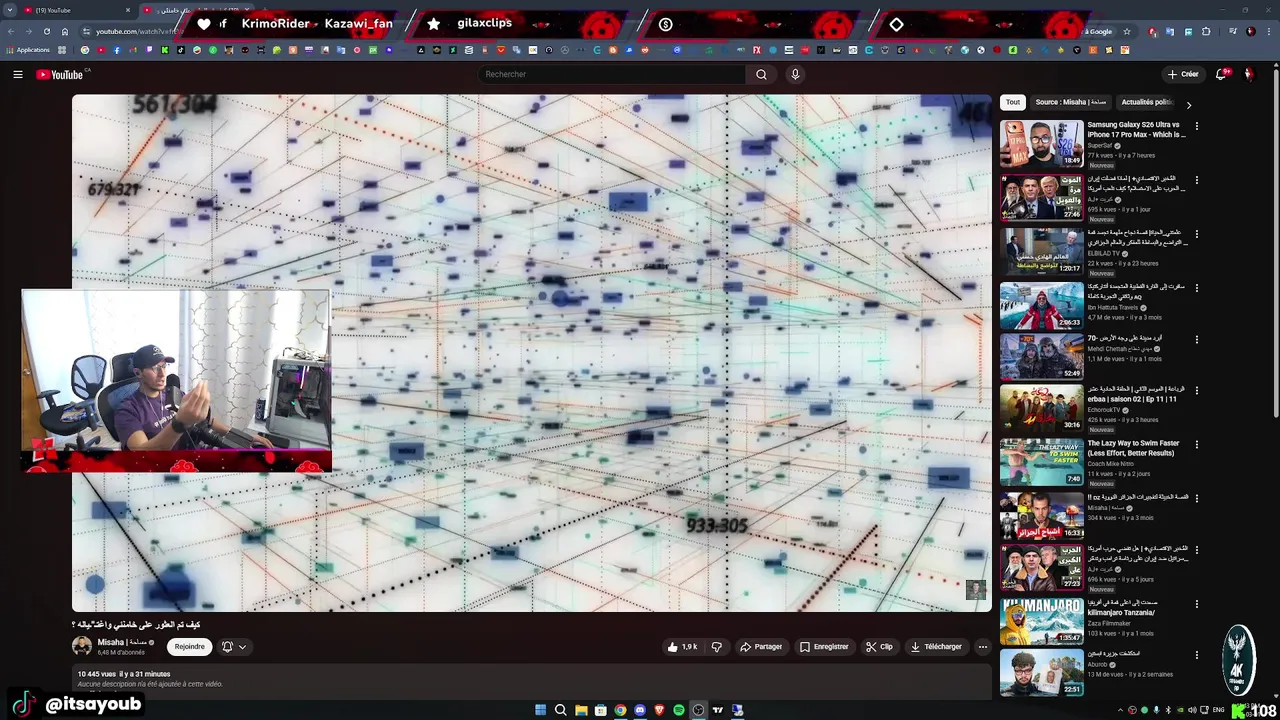
Task: Open options for Mehdi Chettah video
Action: [x=1196, y=339]
